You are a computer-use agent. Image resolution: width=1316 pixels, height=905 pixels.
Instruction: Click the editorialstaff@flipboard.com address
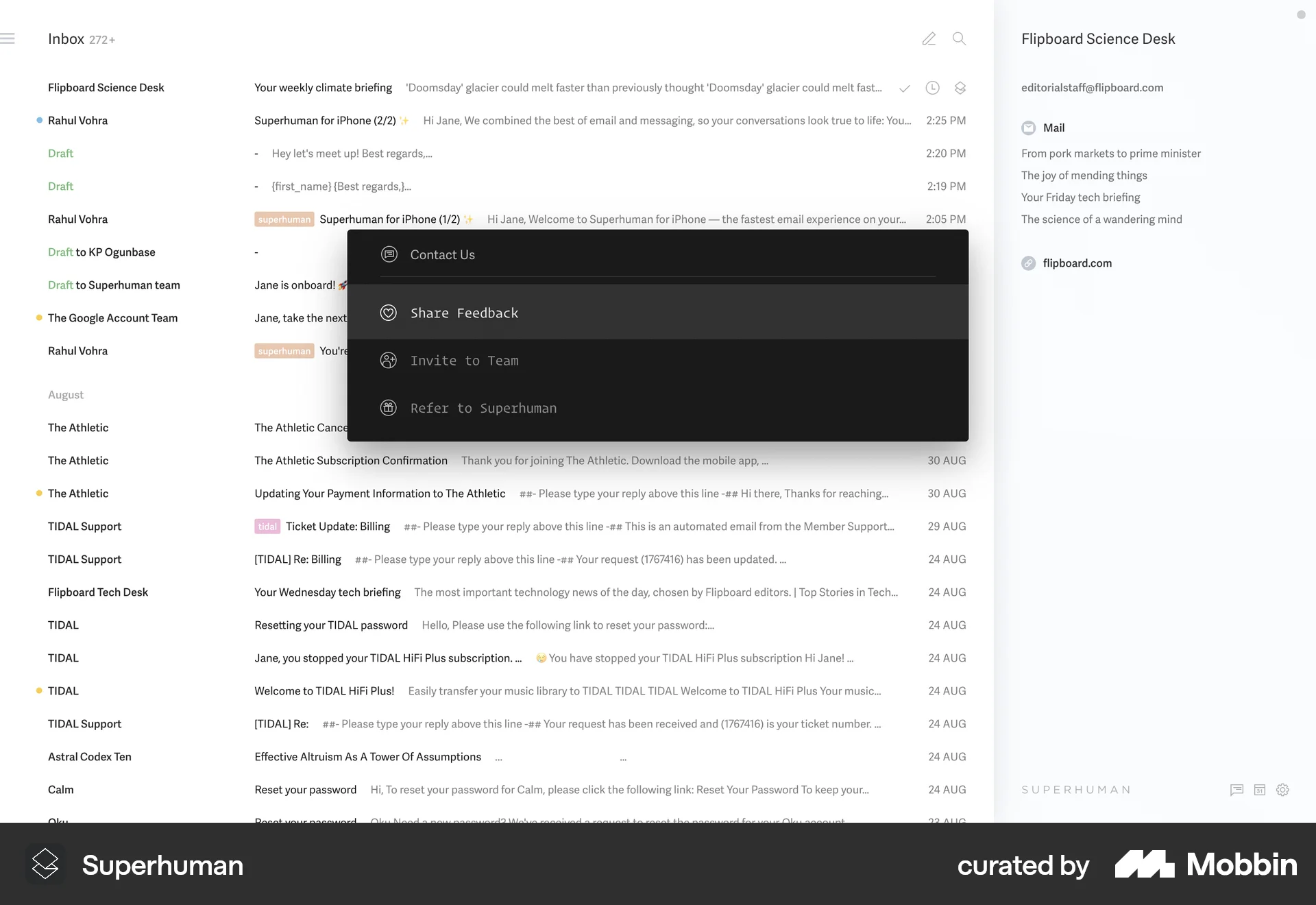pyautogui.click(x=1092, y=88)
